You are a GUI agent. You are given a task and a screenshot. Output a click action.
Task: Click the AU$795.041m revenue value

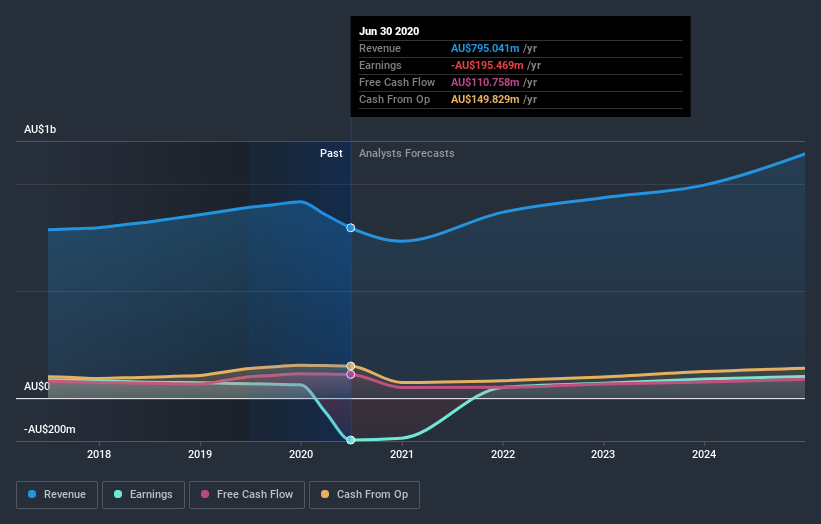pos(485,48)
